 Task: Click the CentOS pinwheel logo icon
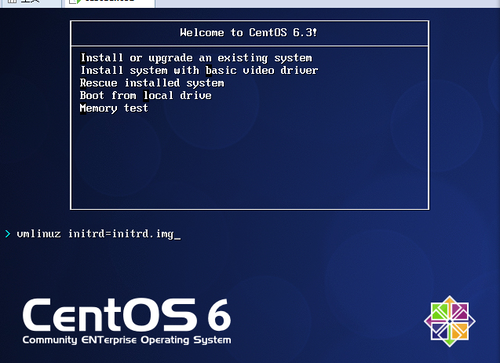(x=450, y=321)
